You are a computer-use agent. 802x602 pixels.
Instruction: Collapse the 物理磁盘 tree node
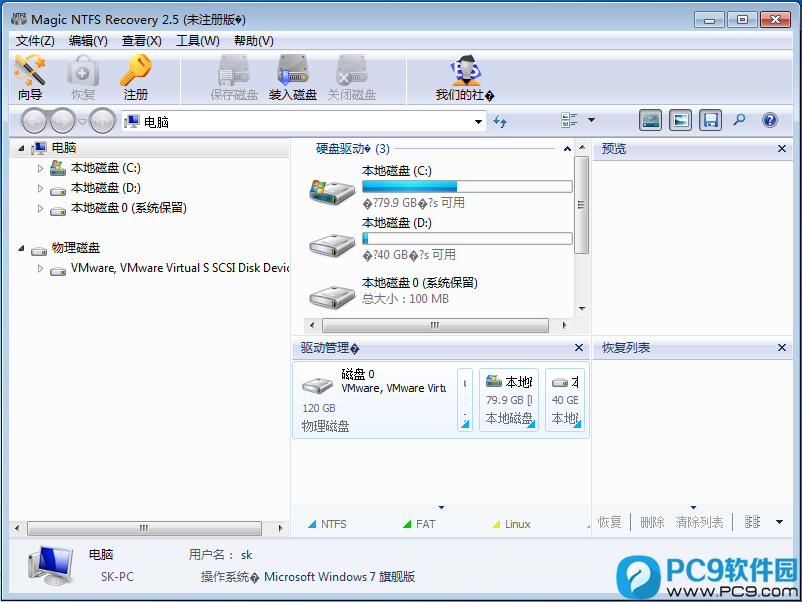(21, 249)
